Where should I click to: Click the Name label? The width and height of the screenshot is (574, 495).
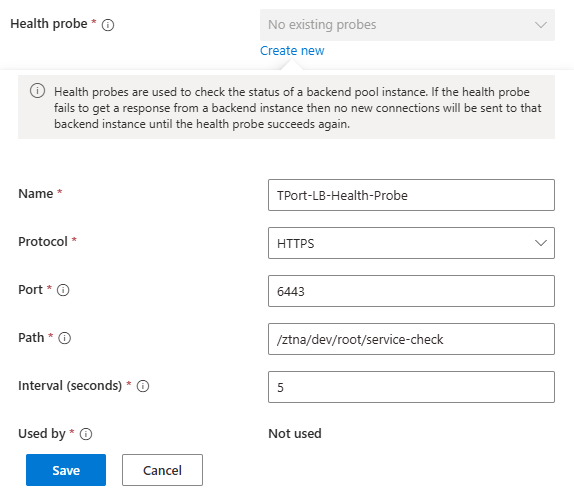pyautogui.click(x=36, y=194)
